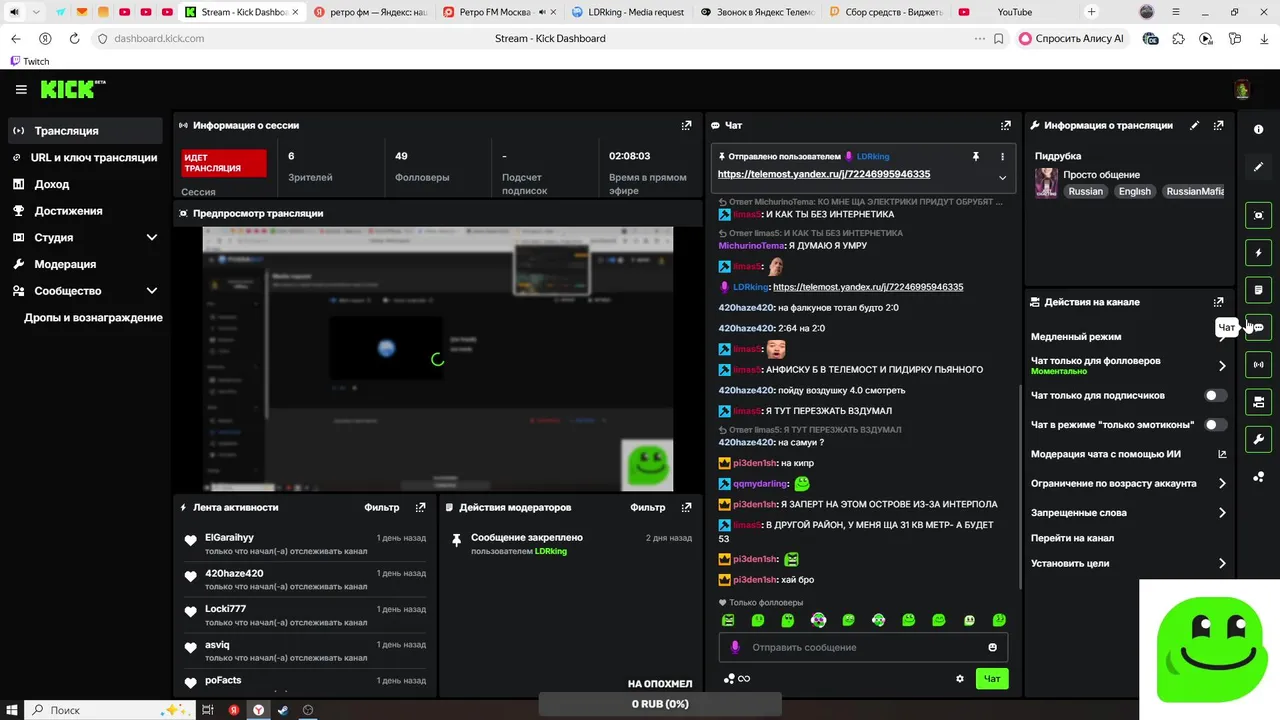Viewport: 1280px width, 720px height.
Task: Click the stream preview thumbnail
Action: click(x=438, y=359)
